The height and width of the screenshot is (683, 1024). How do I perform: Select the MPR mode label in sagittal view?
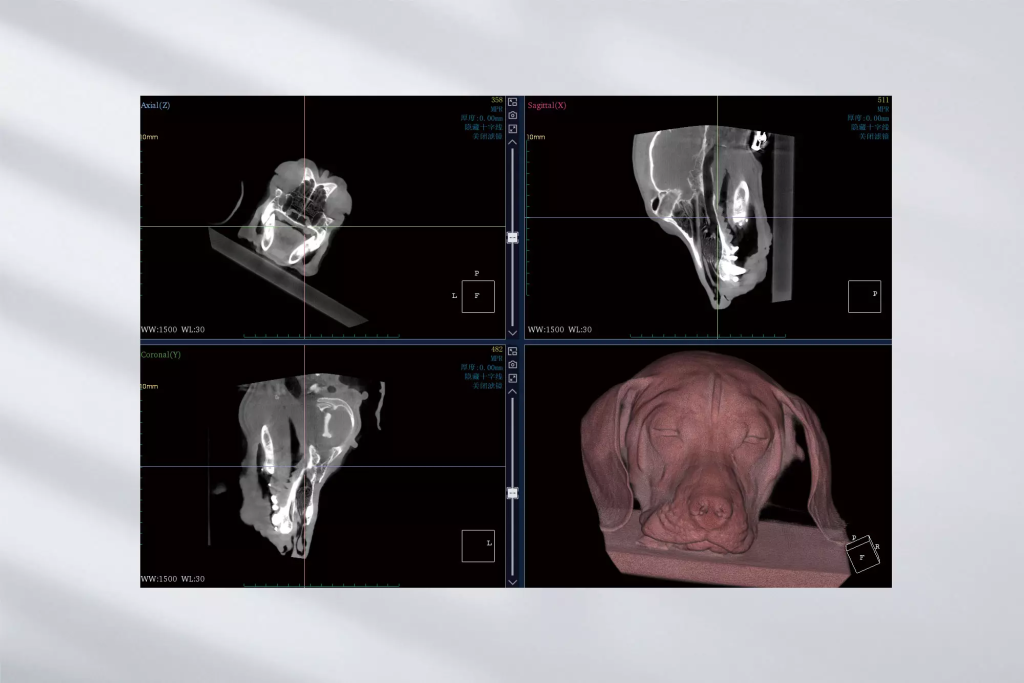pyautogui.click(x=882, y=109)
